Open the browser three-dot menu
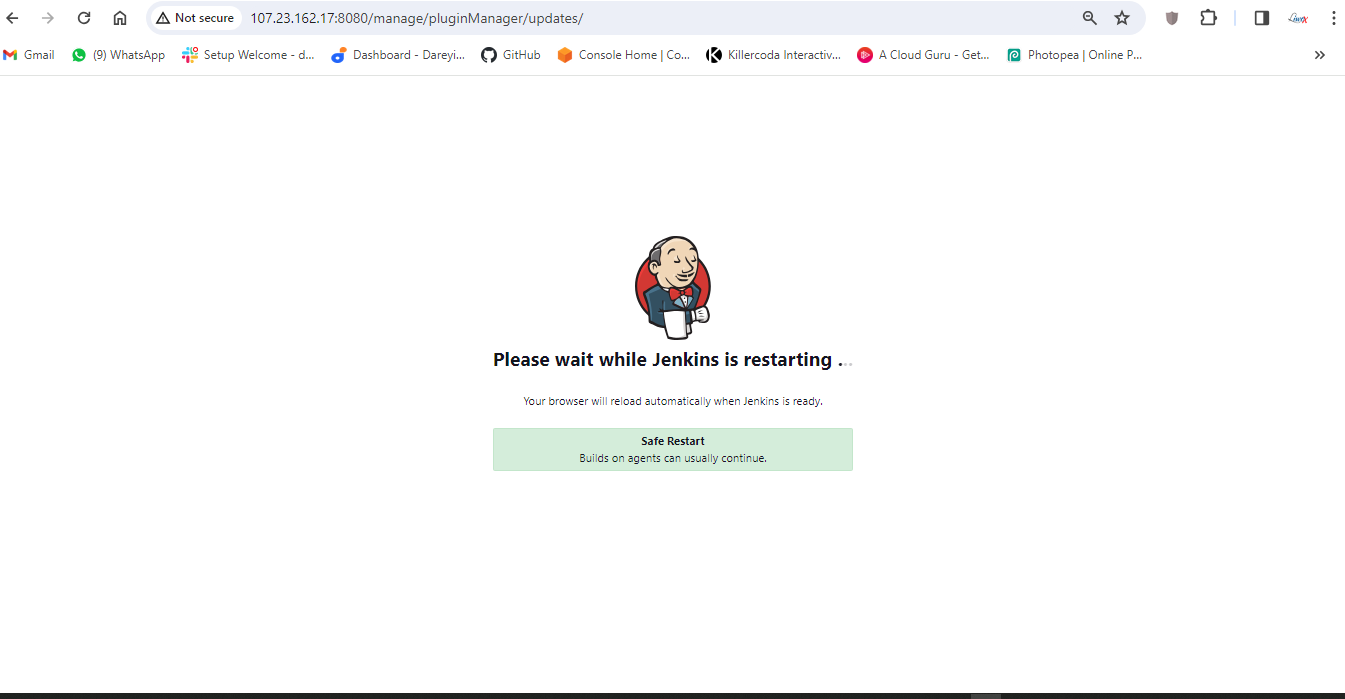 (1333, 18)
